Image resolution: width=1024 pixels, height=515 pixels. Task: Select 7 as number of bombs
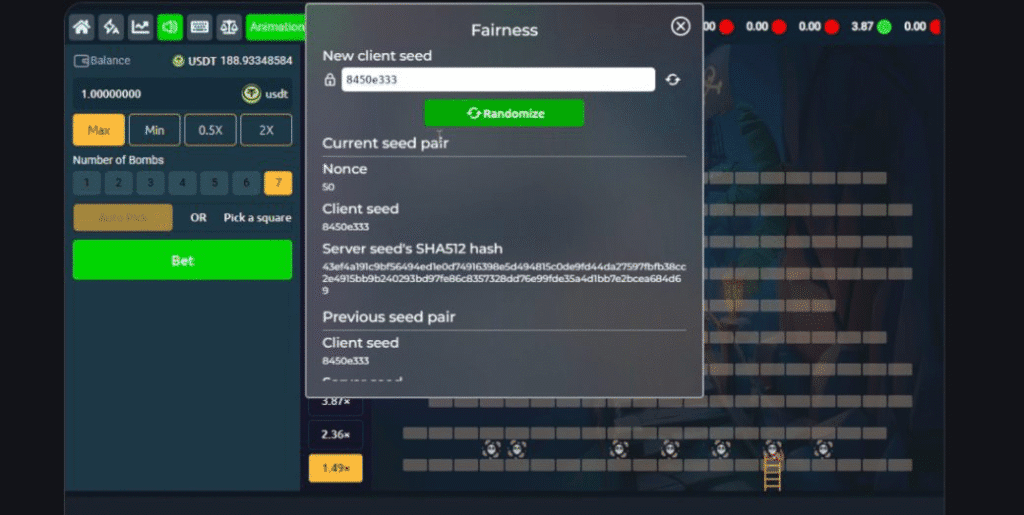pos(277,183)
